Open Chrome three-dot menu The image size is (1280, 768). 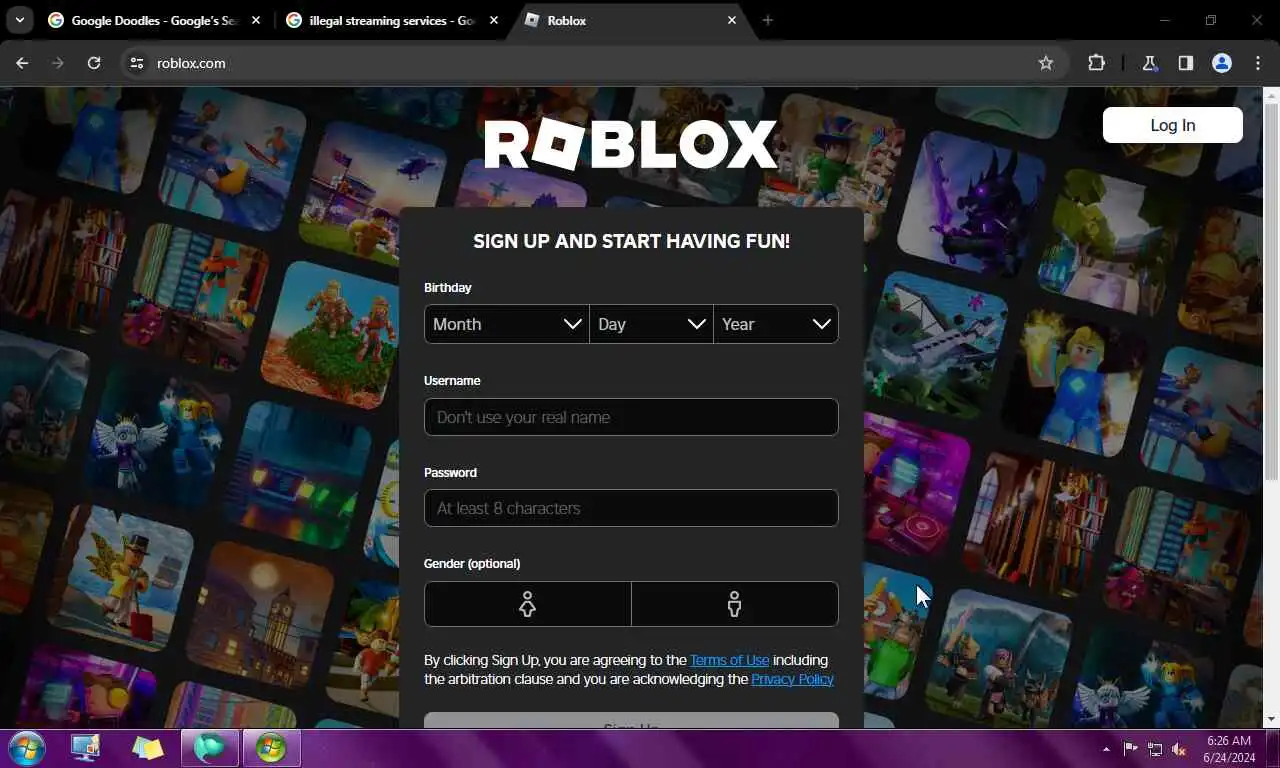1258,63
